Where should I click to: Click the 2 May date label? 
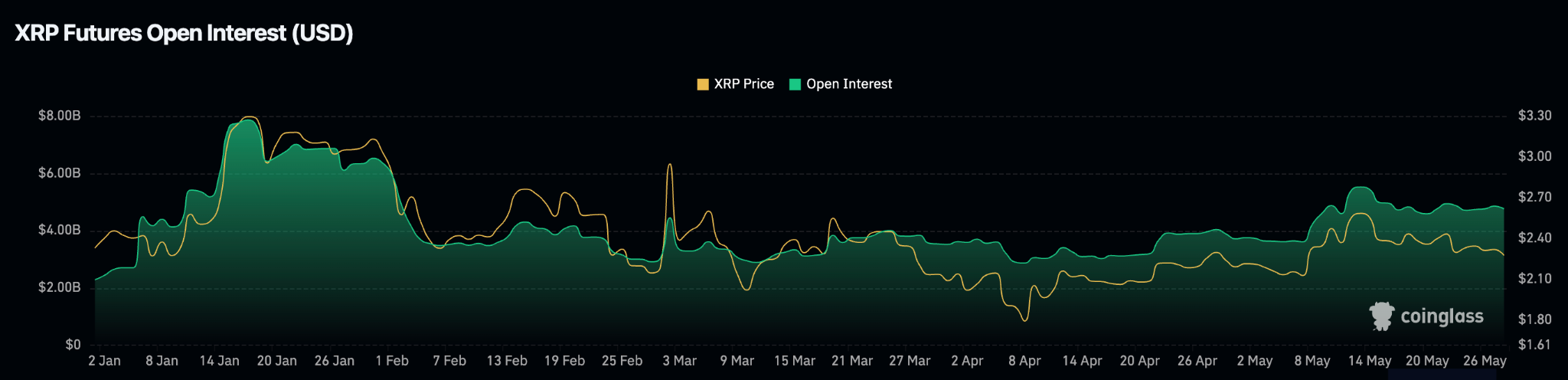click(x=1255, y=361)
